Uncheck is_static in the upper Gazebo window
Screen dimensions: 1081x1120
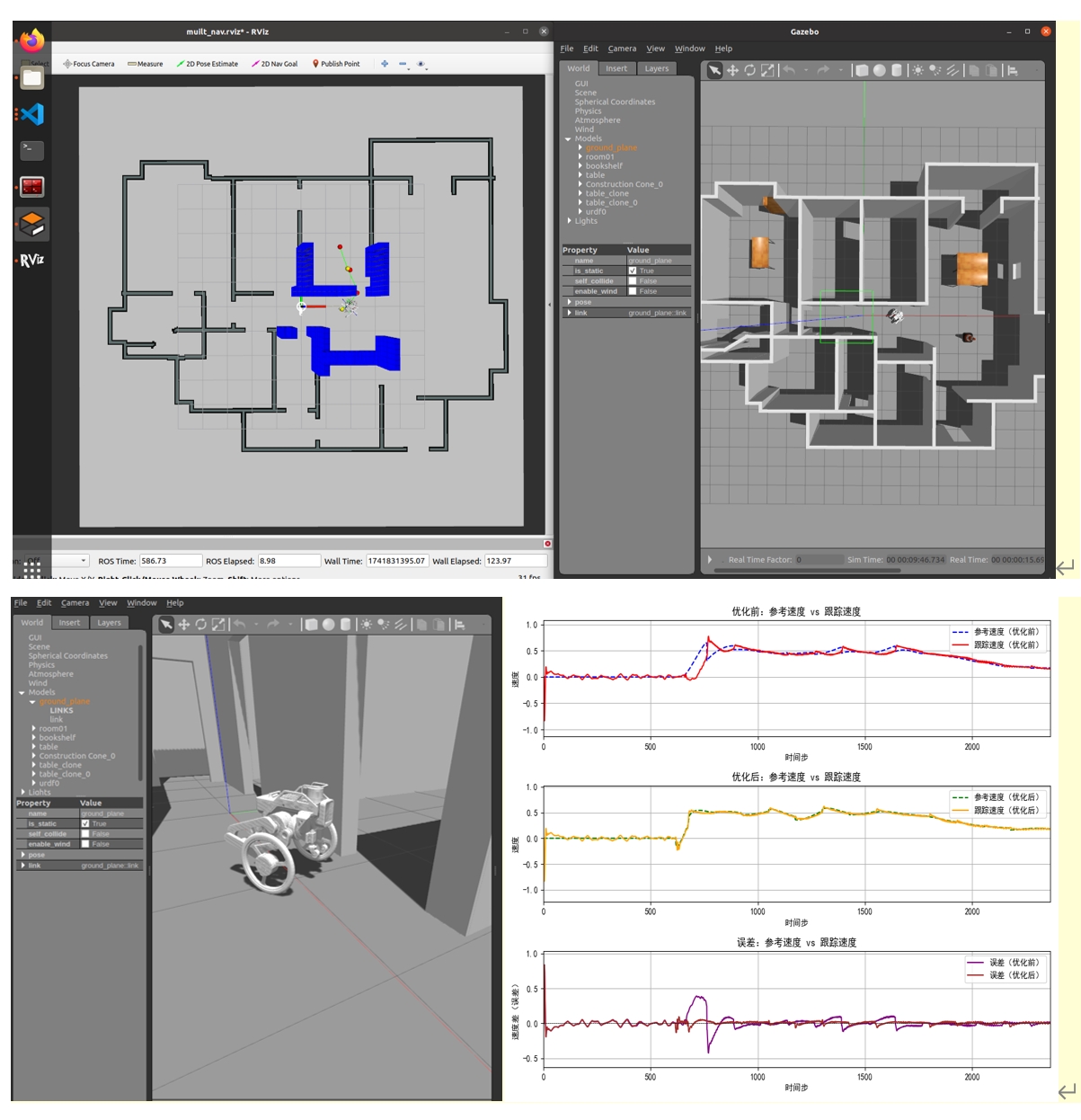point(633,271)
